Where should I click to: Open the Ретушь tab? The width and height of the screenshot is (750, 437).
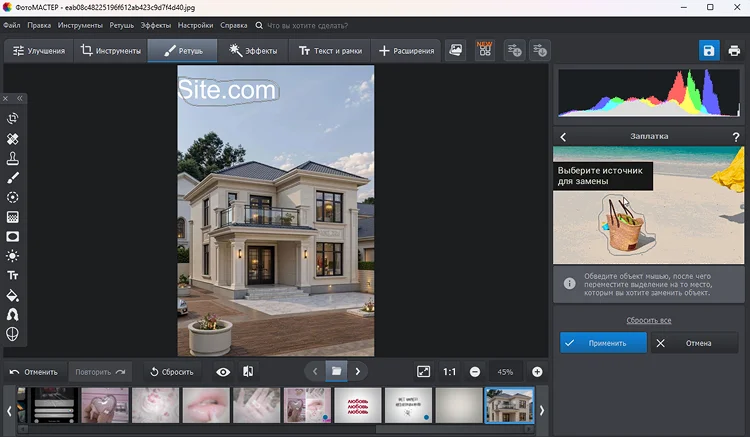click(x=182, y=51)
